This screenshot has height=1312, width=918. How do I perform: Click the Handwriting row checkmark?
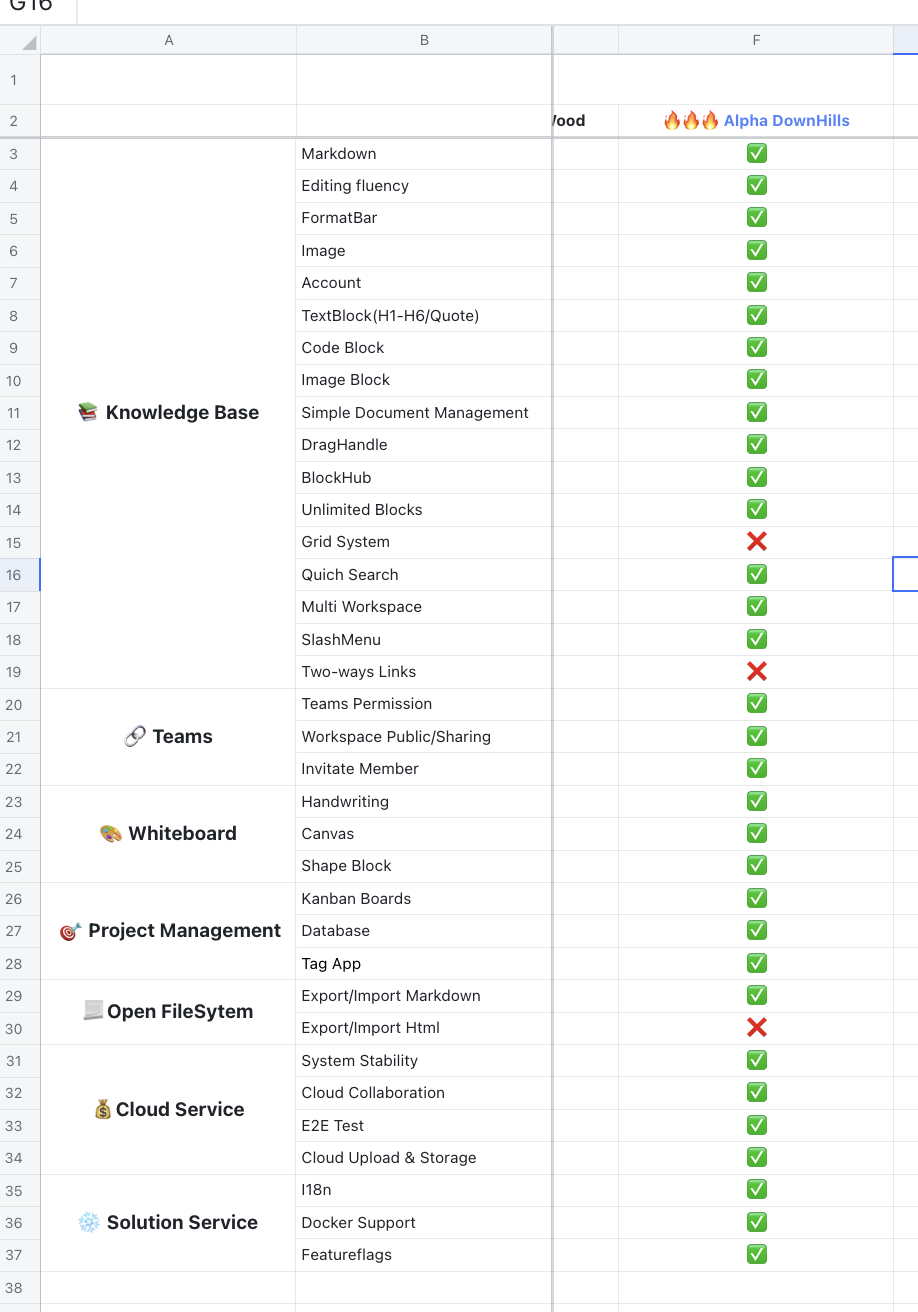click(757, 801)
